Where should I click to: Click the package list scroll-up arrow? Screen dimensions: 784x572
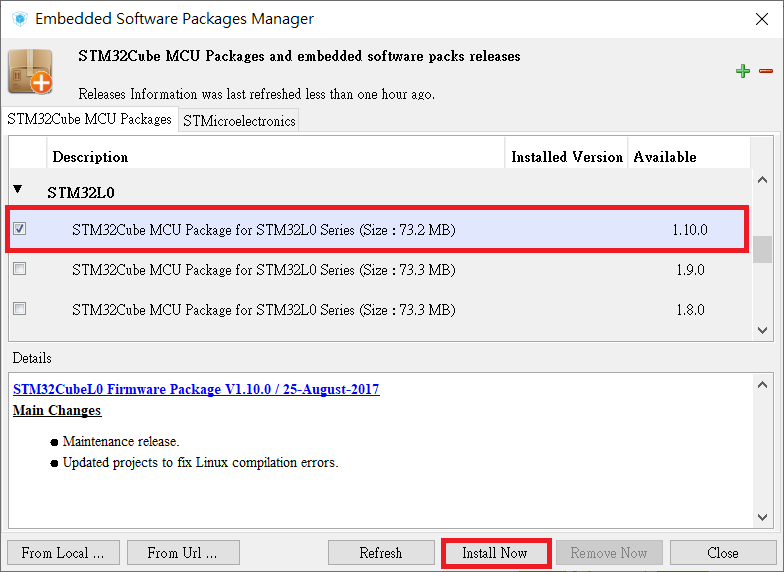[762, 180]
